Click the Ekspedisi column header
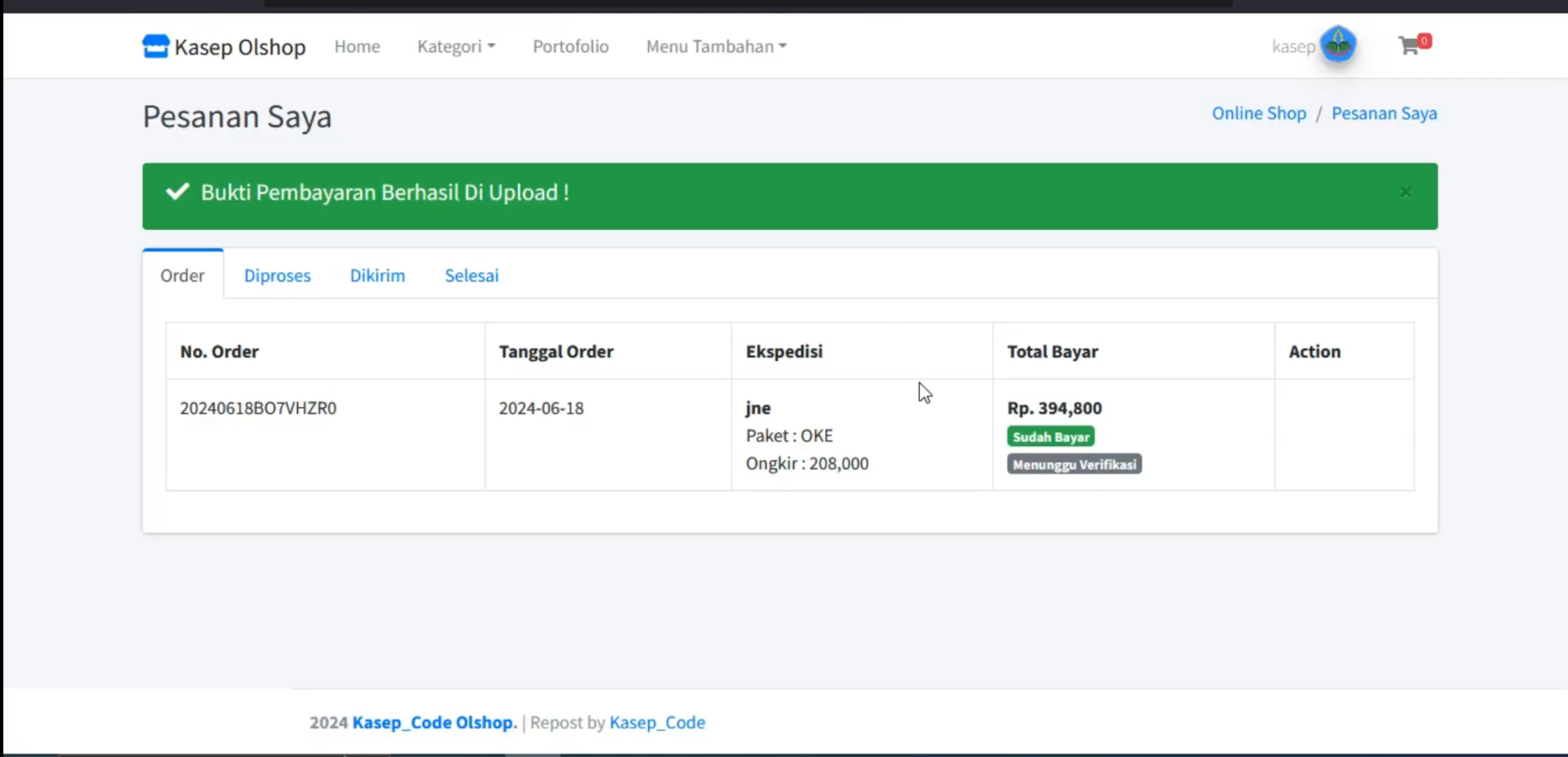 pyautogui.click(x=784, y=352)
